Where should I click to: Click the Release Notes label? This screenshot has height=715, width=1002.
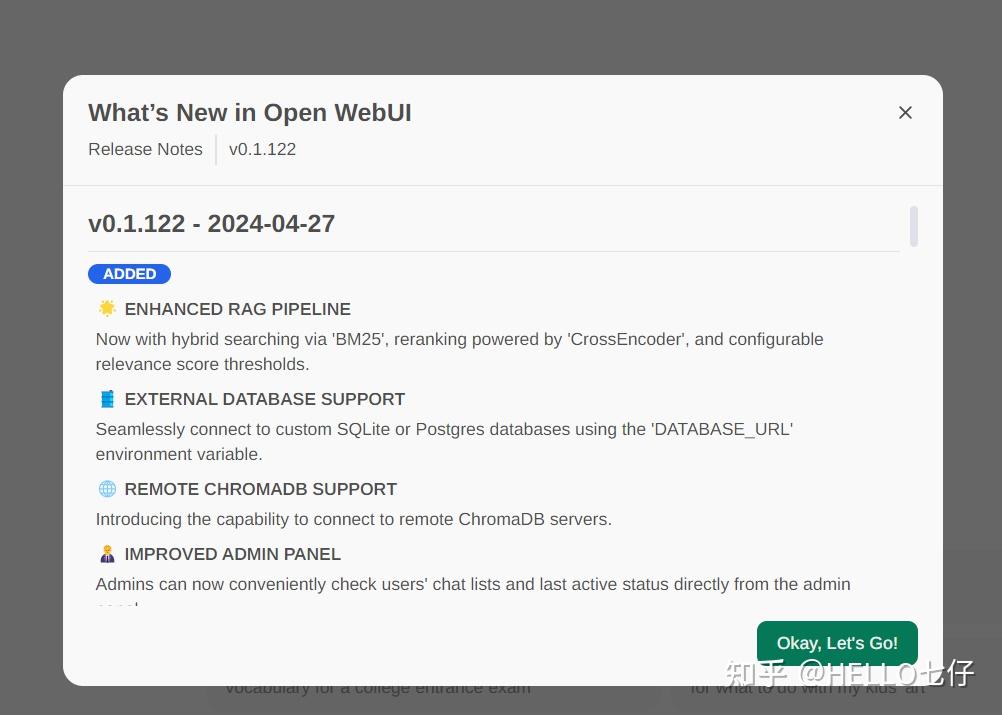(x=145, y=150)
